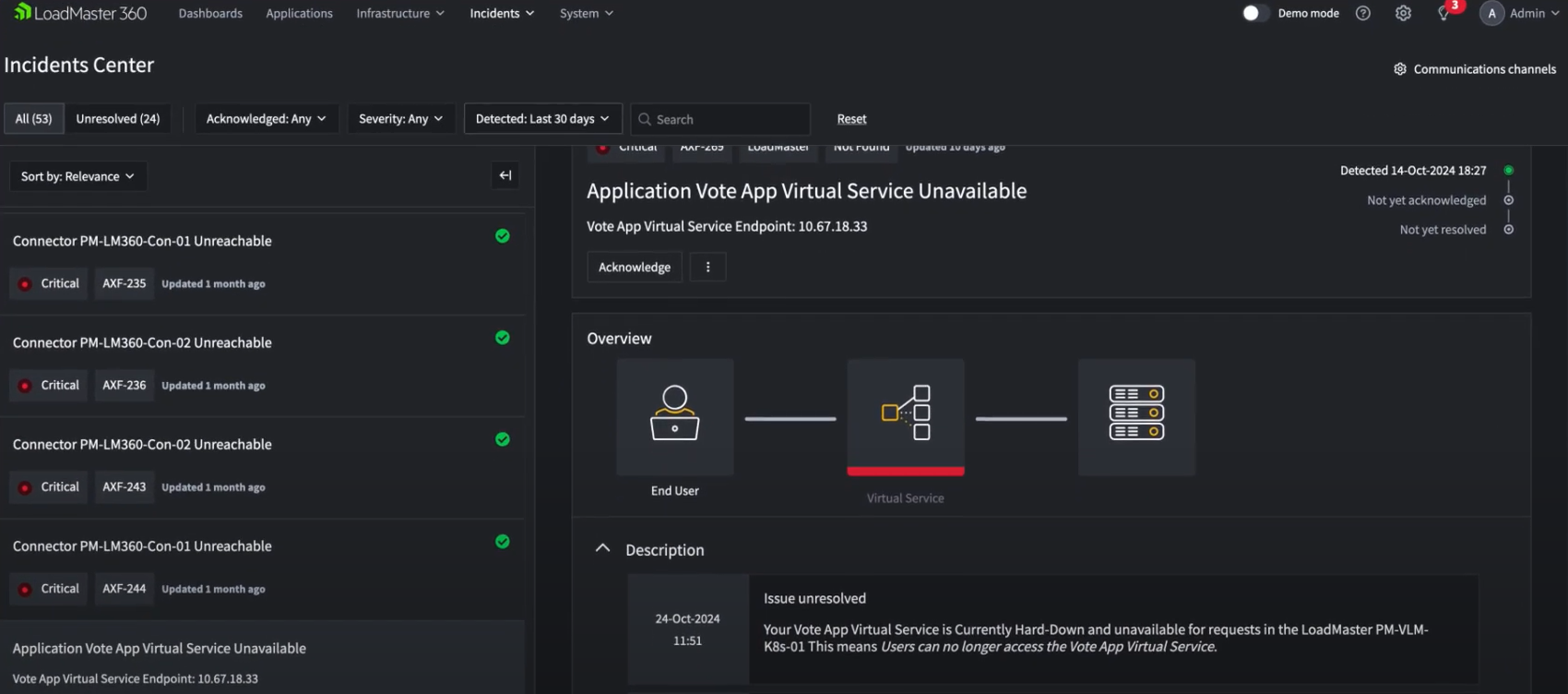Image resolution: width=1568 pixels, height=694 pixels.
Task: Collapse the Description section
Action: pos(602,548)
